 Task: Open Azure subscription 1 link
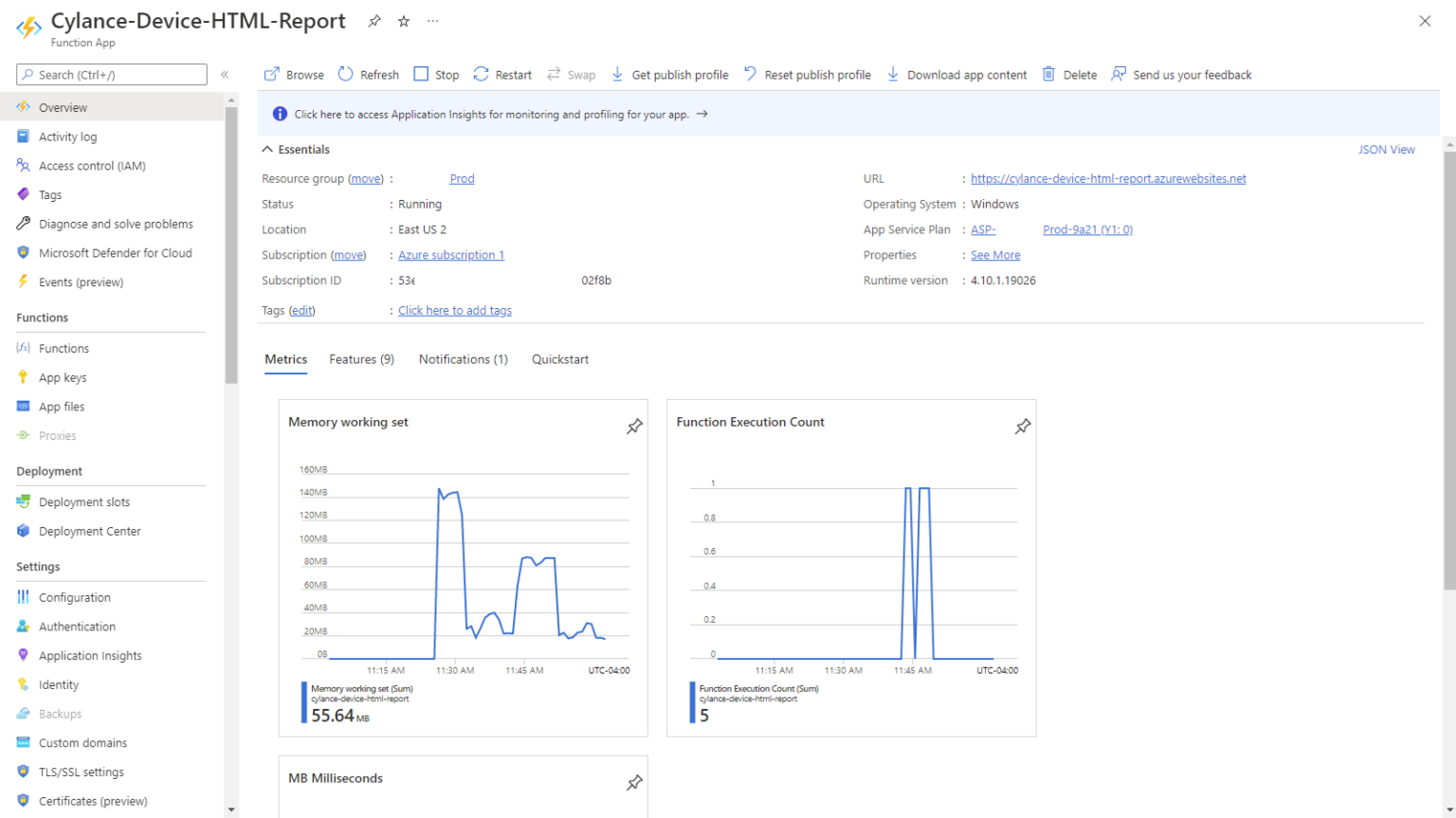pyautogui.click(x=451, y=256)
